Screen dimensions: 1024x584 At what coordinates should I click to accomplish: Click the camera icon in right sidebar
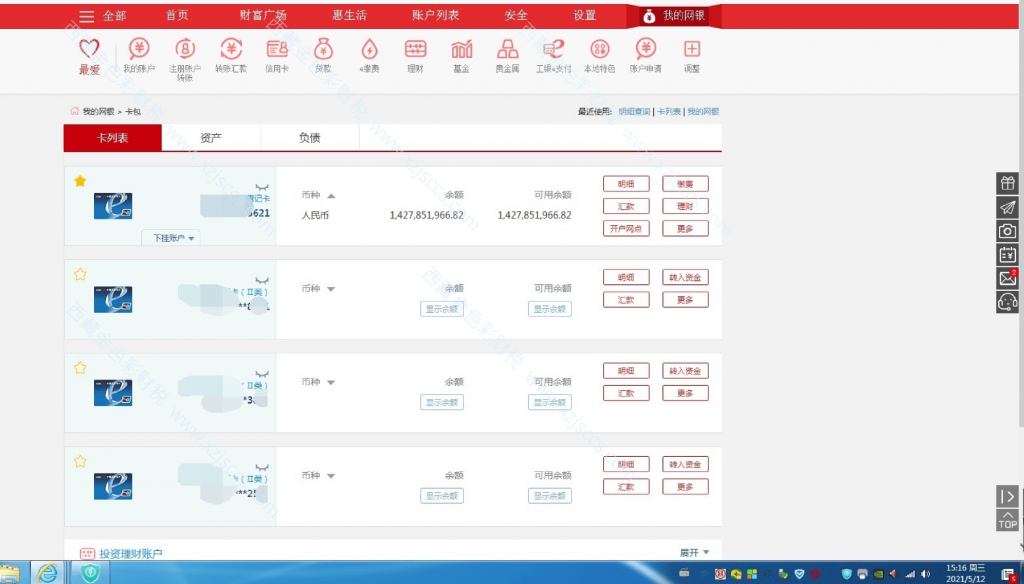coord(1007,231)
